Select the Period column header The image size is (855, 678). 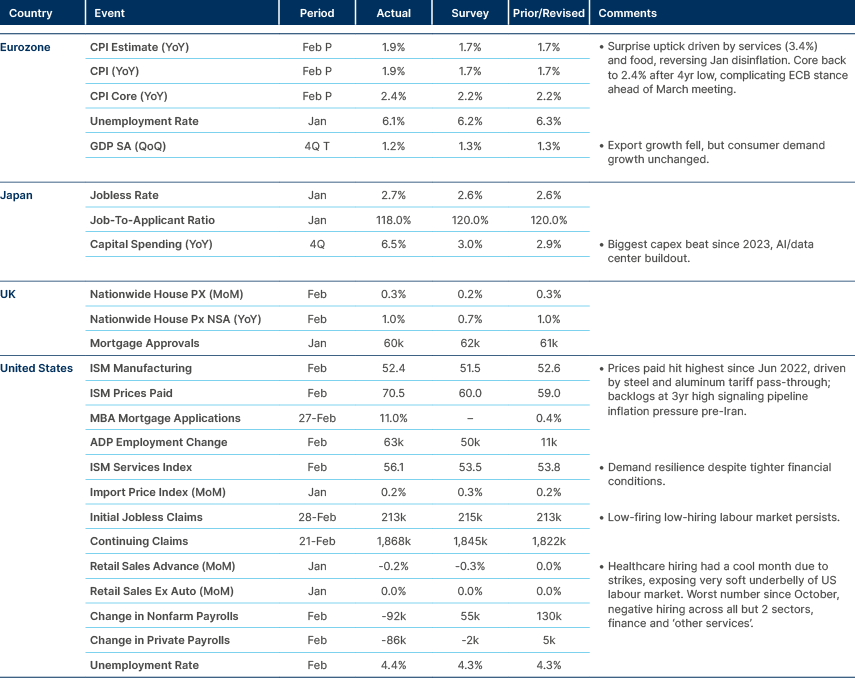tap(317, 13)
